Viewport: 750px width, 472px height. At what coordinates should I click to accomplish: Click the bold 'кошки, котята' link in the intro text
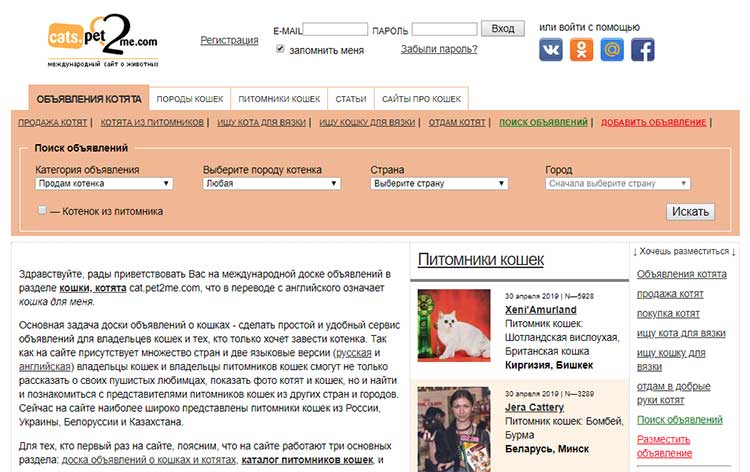(93, 288)
